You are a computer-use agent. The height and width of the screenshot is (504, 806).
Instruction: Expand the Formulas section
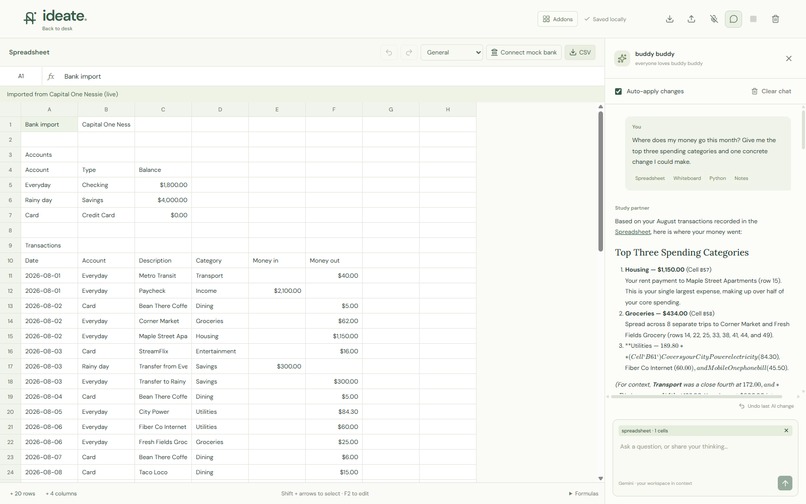(583, 494)
